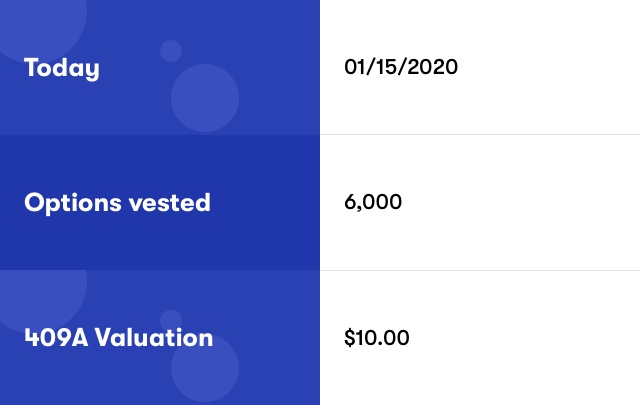Click empty dark area right of Options vested

(265, 203)
